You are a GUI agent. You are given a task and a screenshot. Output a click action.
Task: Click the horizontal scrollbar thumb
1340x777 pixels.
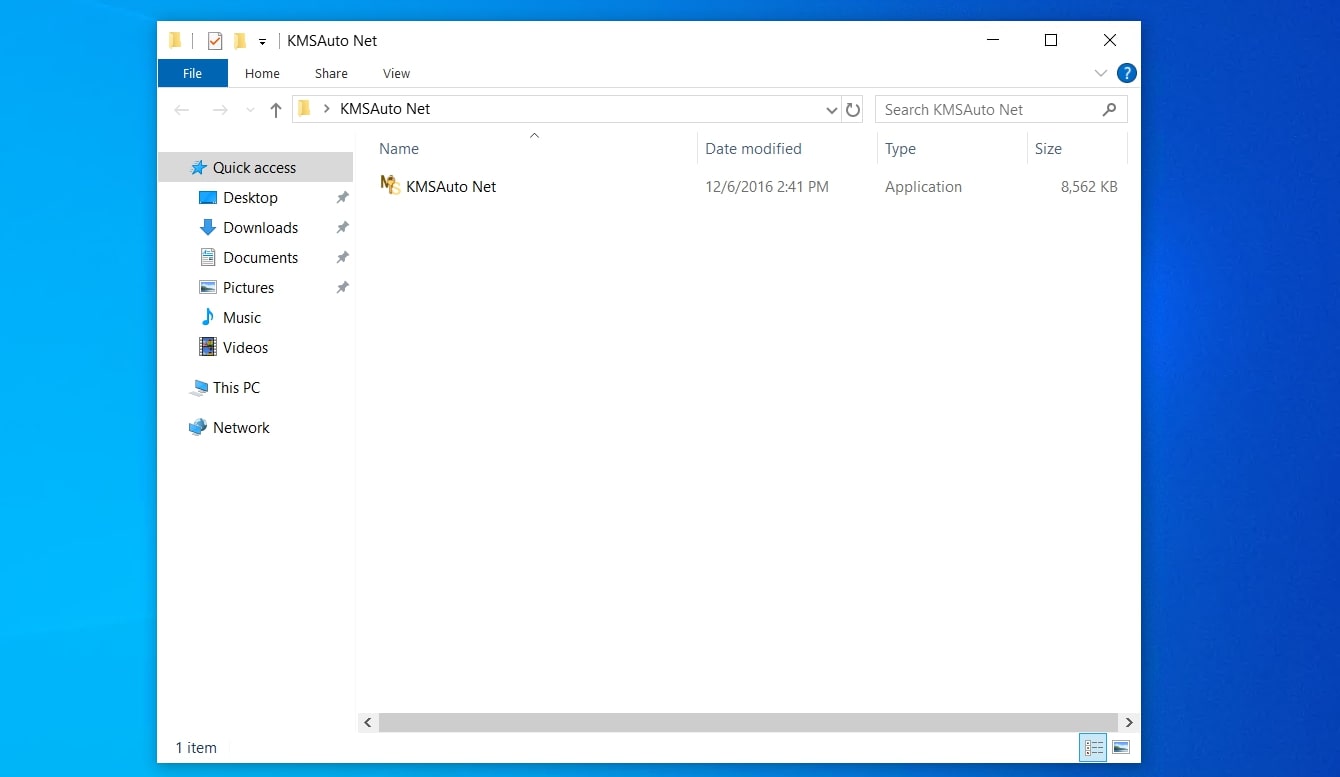click(748, 722)
